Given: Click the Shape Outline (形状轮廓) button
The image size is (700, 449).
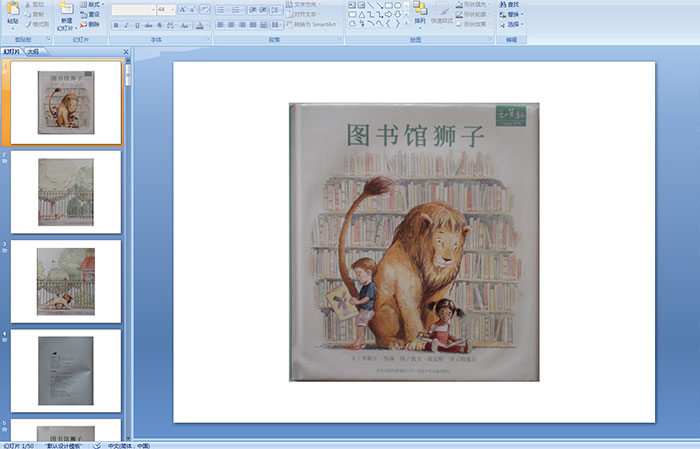Looking at the screenshot, I should tap(473, 14).
